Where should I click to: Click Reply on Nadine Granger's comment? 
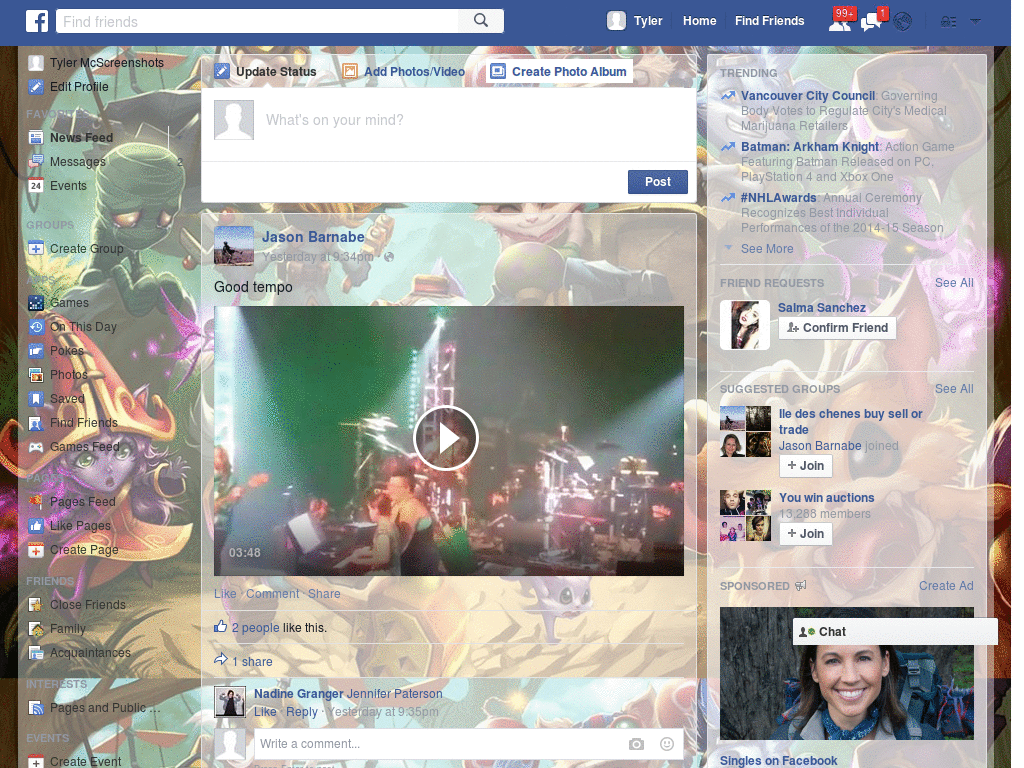302,712
